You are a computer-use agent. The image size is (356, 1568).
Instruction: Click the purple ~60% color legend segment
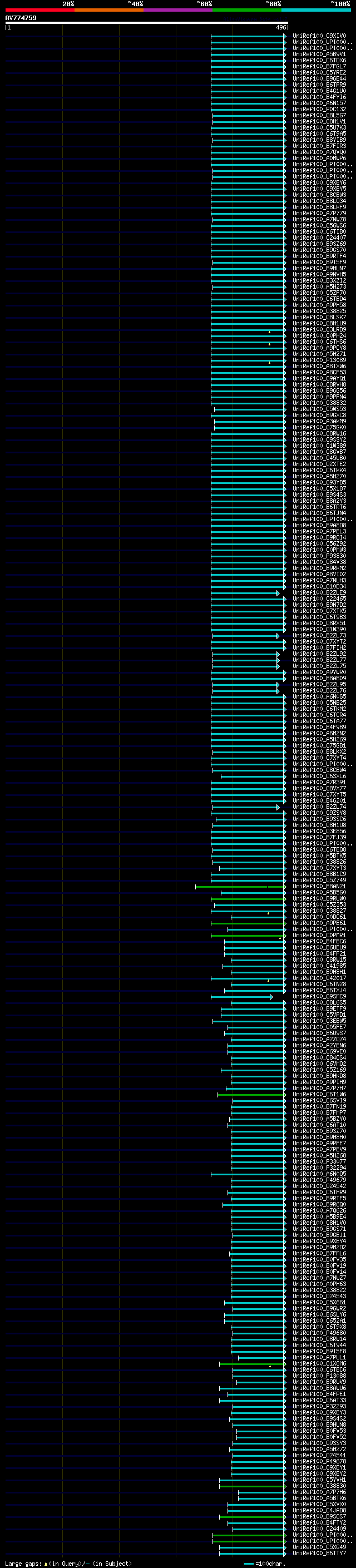click(179, 10)
